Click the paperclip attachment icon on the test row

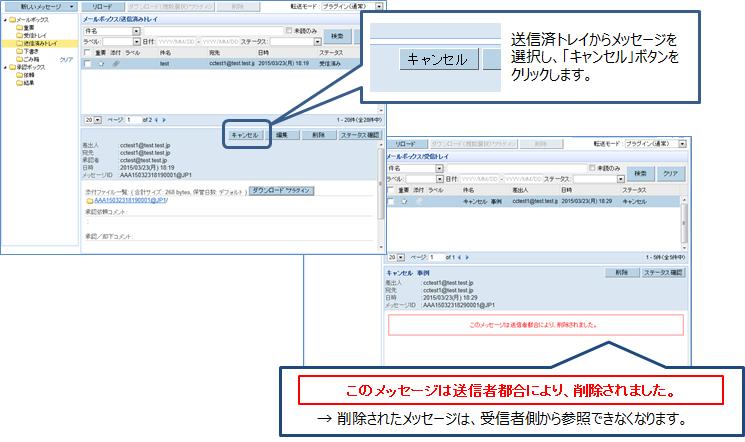[x=116, y=64]
